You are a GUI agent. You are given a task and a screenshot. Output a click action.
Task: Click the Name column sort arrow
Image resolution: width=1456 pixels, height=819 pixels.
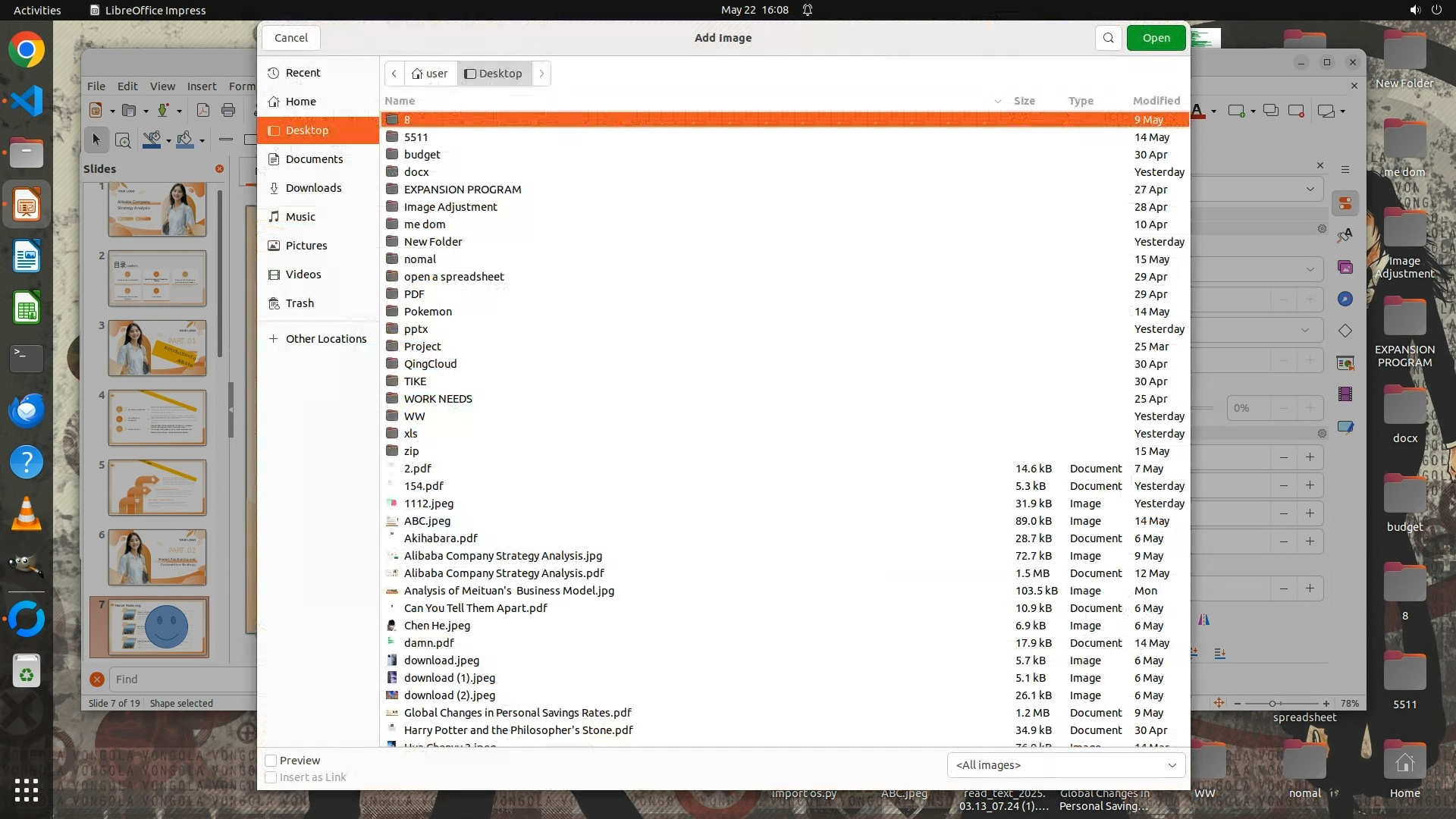click(x=997, y=101)
